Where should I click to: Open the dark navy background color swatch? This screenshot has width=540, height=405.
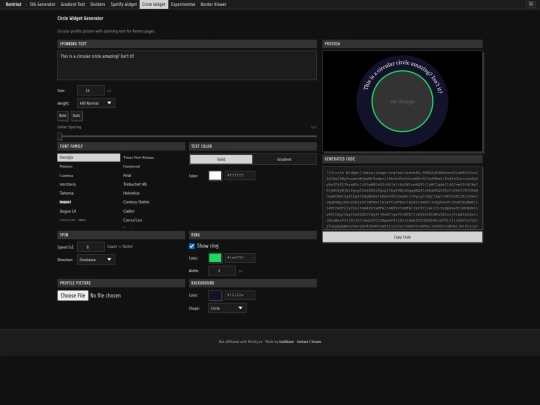point(215,295)
